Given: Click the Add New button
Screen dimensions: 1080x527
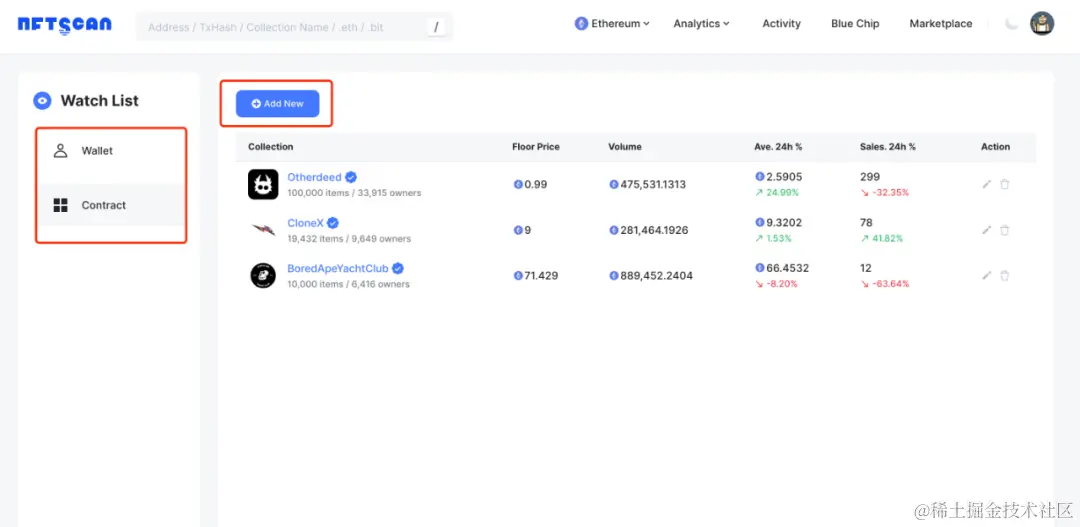Looking at the screenshot, I should tap(278, 103).
